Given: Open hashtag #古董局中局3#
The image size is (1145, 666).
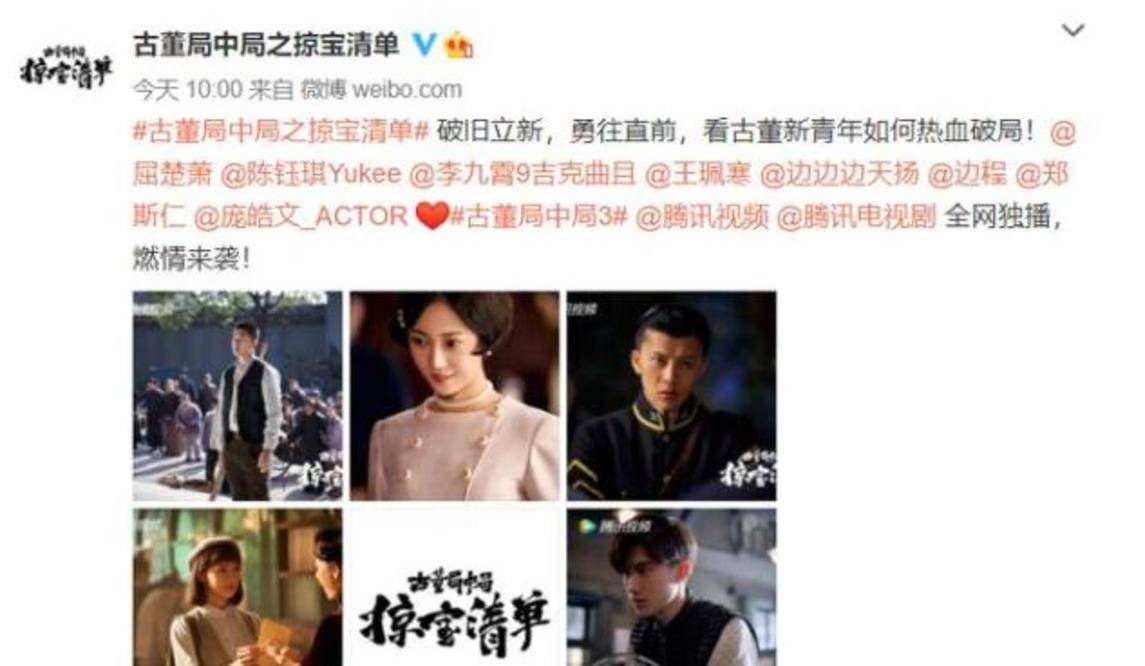Looking at the screenshot, I should [x=539, y=216].
